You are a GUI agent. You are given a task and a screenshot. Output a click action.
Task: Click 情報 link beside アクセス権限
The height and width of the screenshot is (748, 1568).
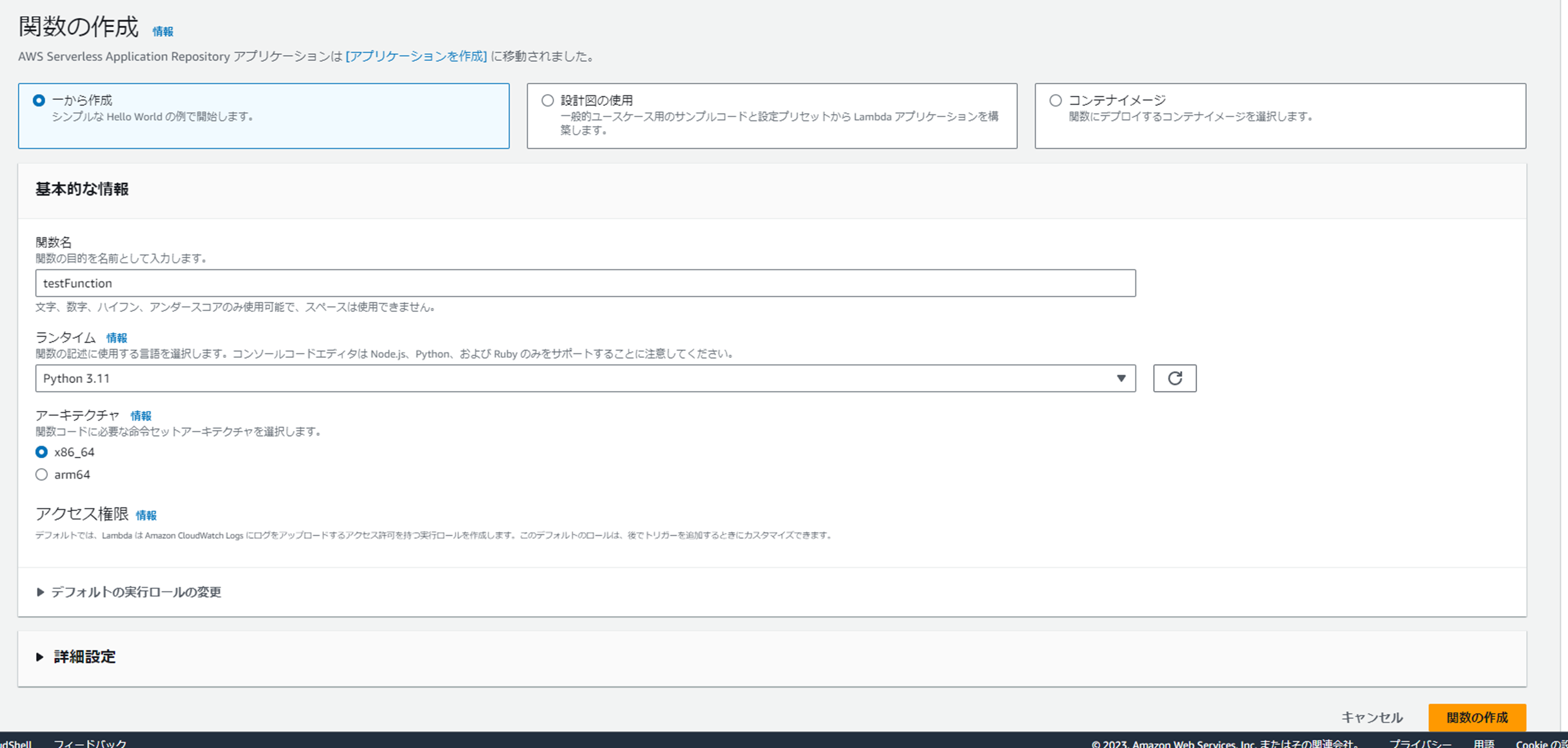pyautogui.click(x=146, y=516)
